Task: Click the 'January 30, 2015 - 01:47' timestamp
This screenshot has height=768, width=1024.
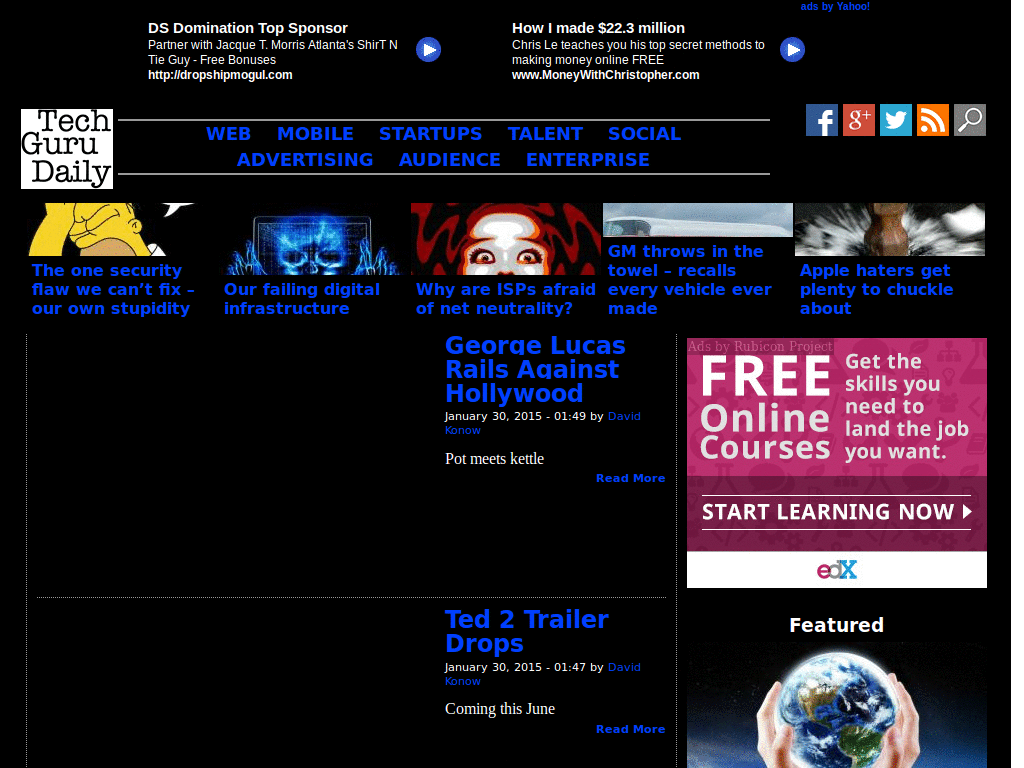Action: pyautogui.click(x=515, y=667)
